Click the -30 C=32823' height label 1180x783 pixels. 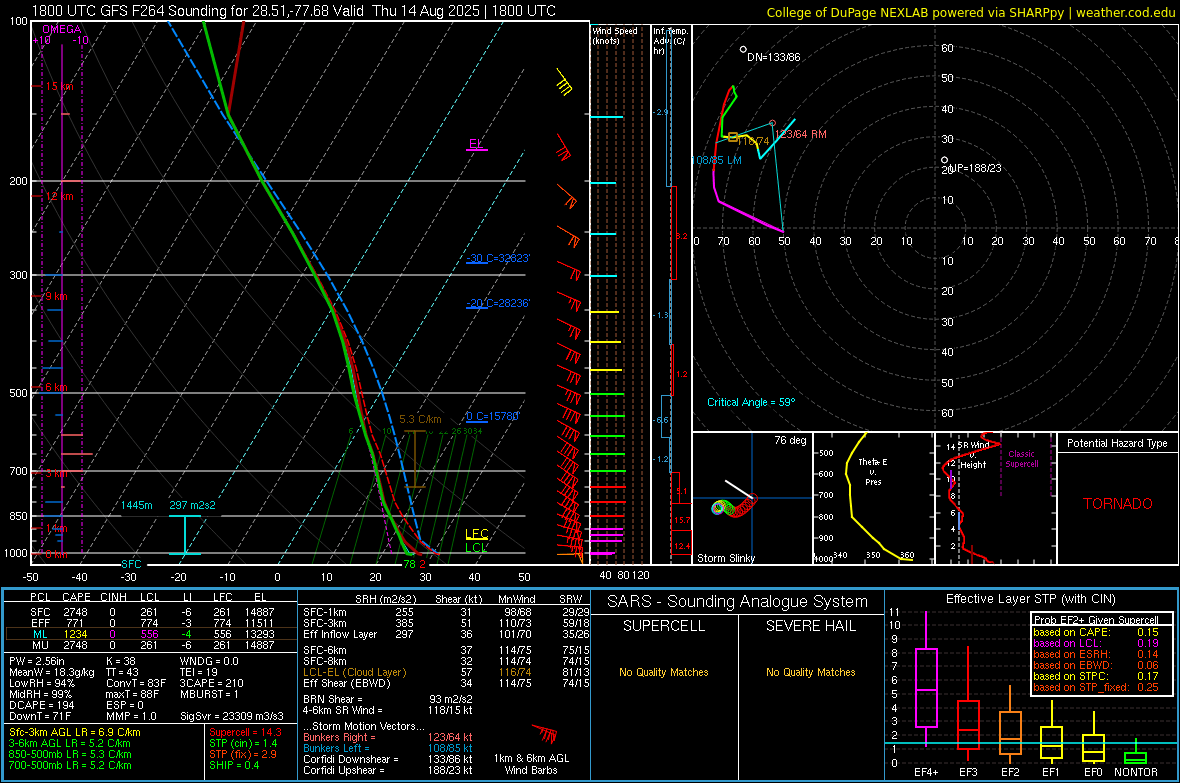click(x=498, y=258)
